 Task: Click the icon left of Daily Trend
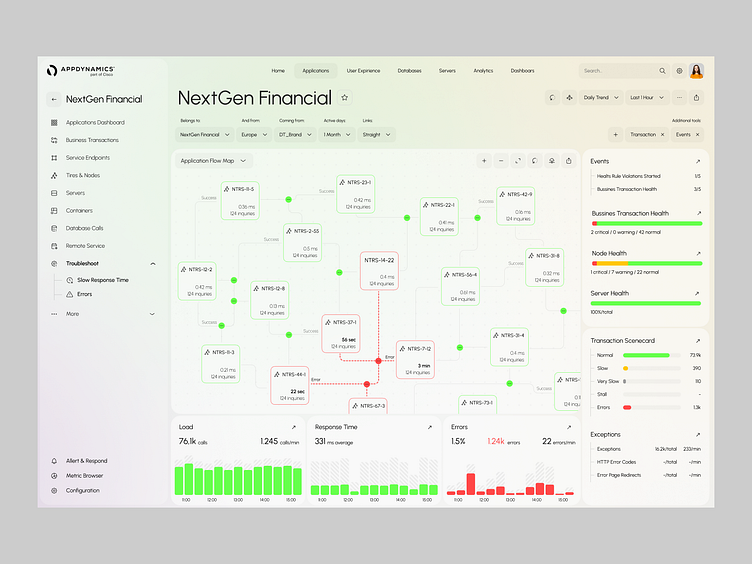pos(569,97)
